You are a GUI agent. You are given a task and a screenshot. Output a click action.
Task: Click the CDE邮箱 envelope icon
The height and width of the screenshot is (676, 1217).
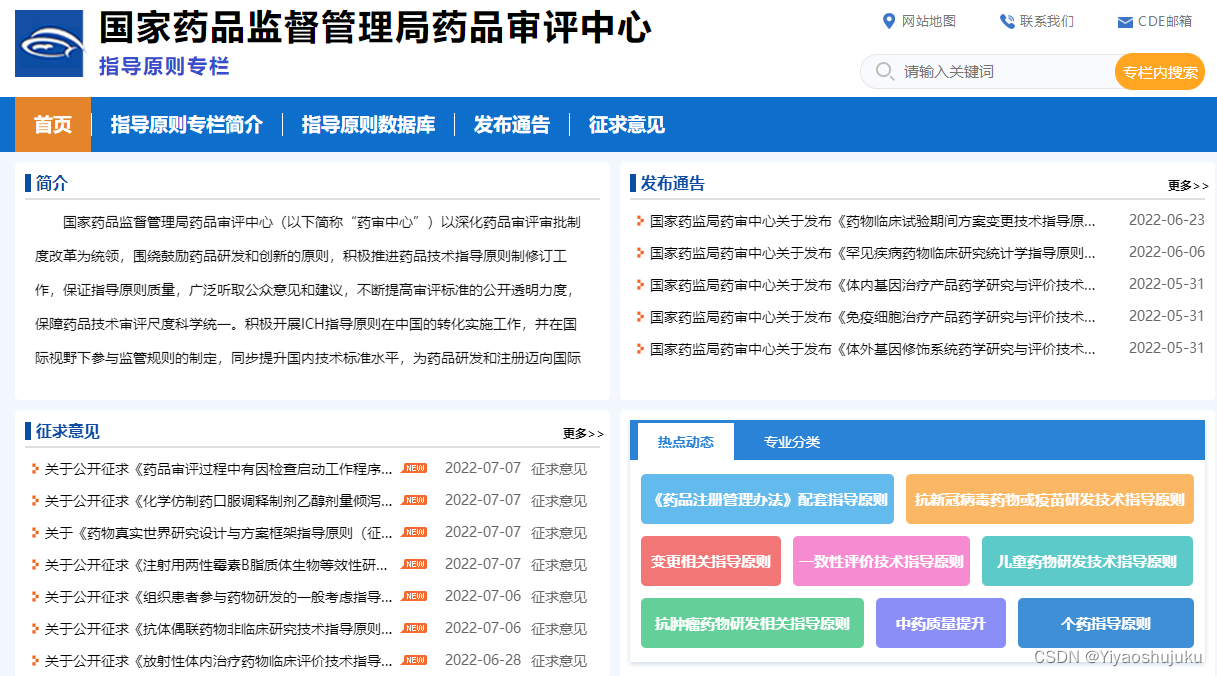click(1125, 22)
